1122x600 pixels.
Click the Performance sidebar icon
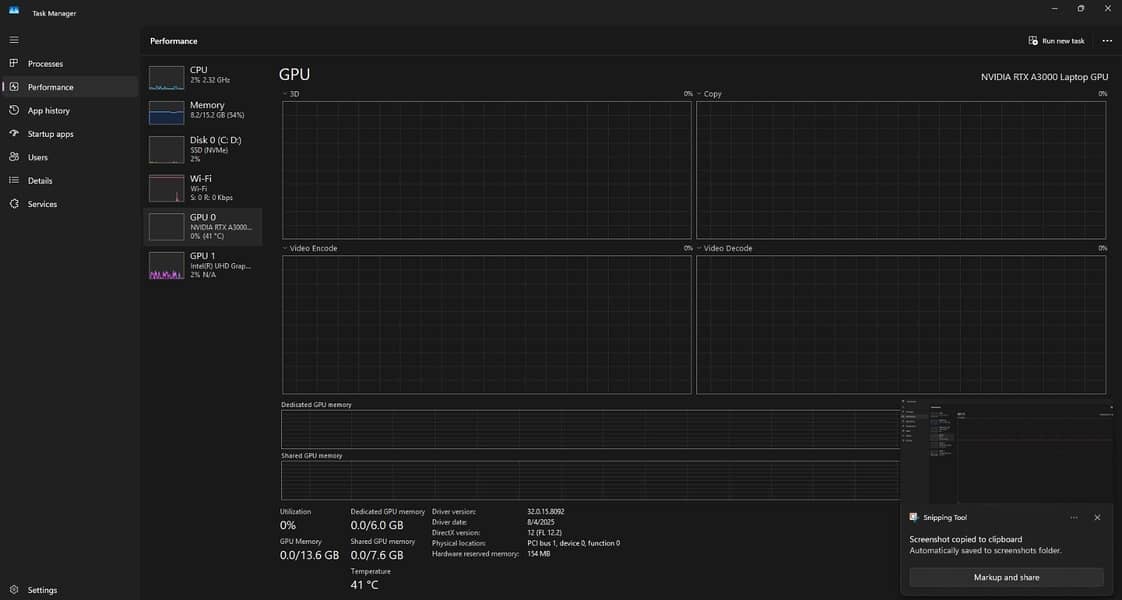(x=14, y=87)
